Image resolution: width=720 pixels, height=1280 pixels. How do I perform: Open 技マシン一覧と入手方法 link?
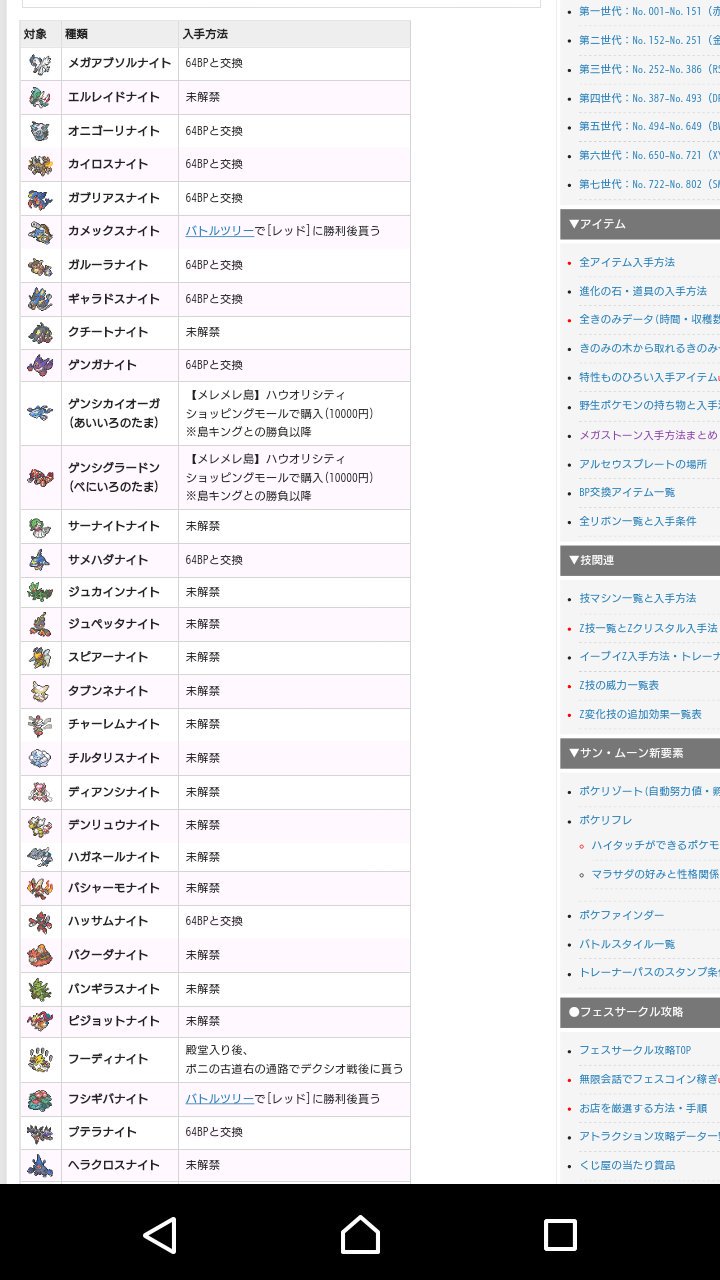pos(638,598)
